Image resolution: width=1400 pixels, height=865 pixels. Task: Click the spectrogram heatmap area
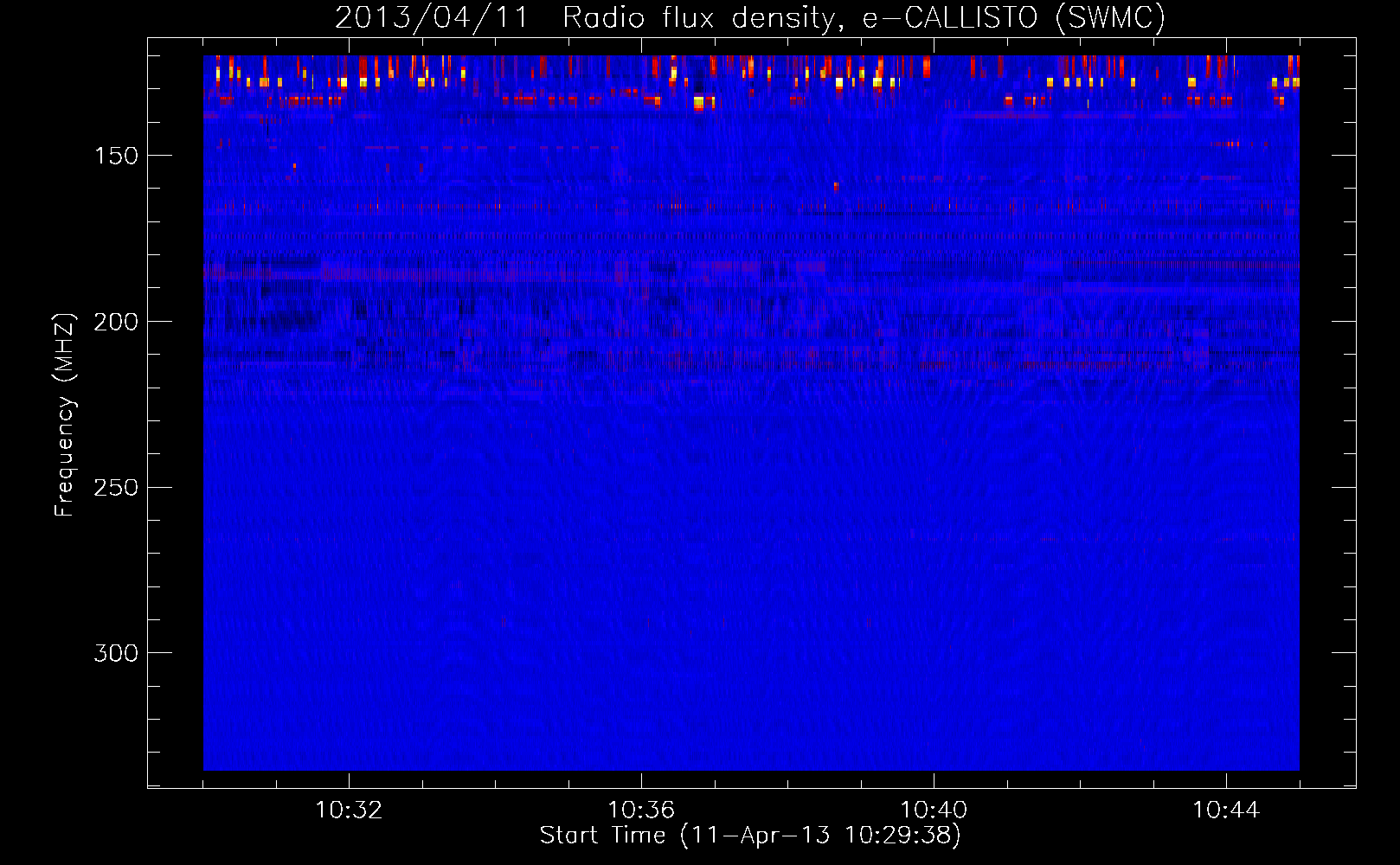751,413
